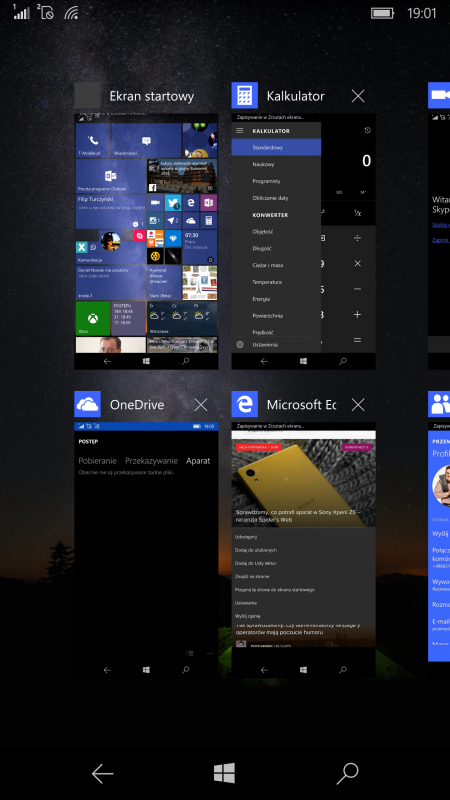
Task: Tap hamburger menu icon in Kalkulator
Action: tap(240, 131)
